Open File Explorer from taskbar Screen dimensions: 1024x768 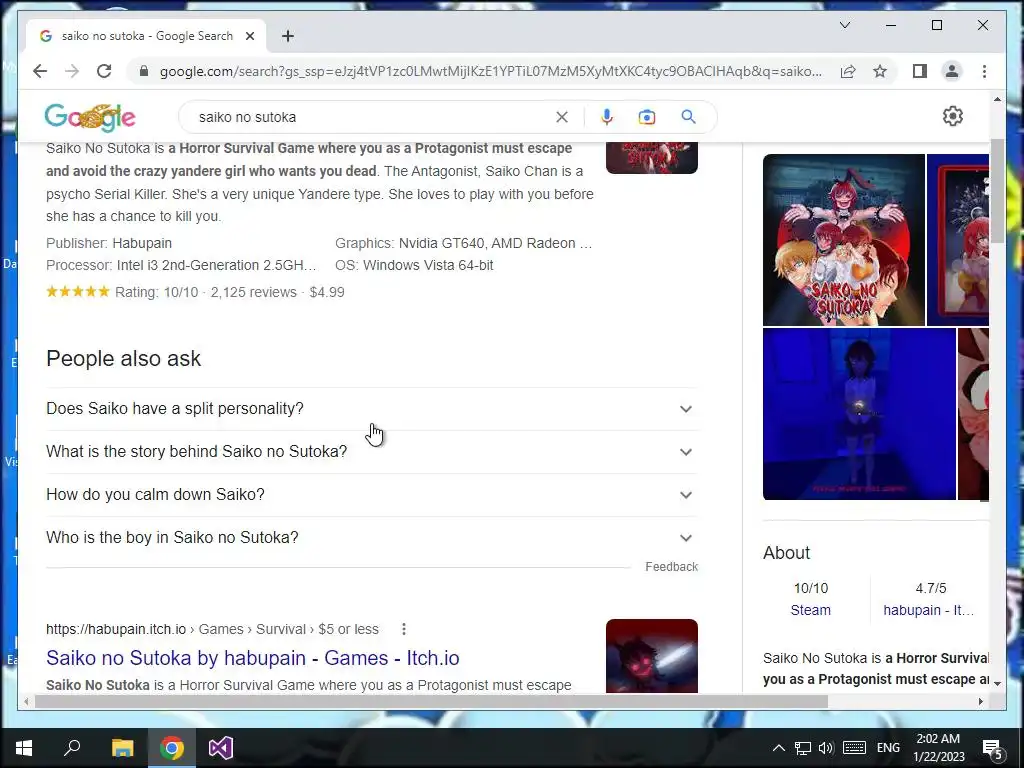122,748
